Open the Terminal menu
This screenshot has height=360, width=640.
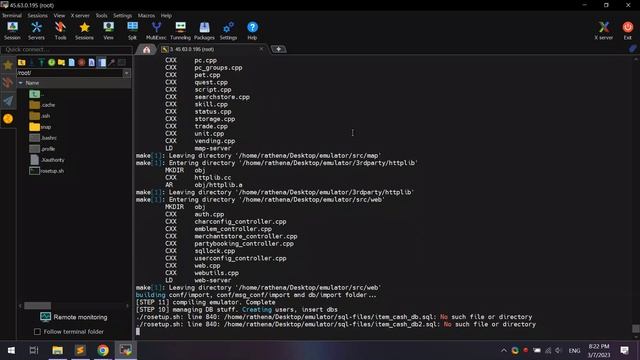click(12, 16)
